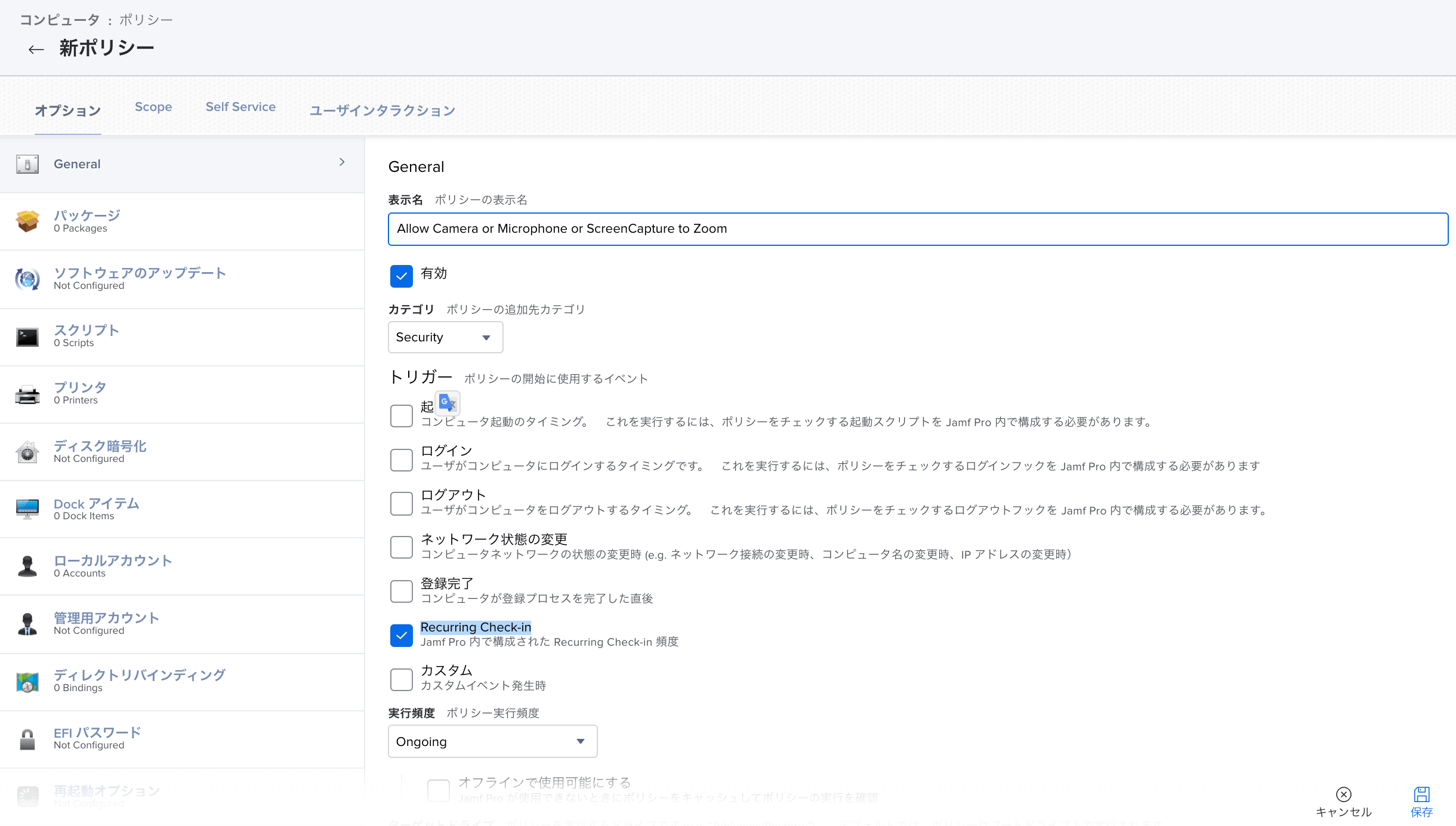The image size is (1456, 826).
Task: Uncheck the 有効 checkbox
Action: (402, 276)
